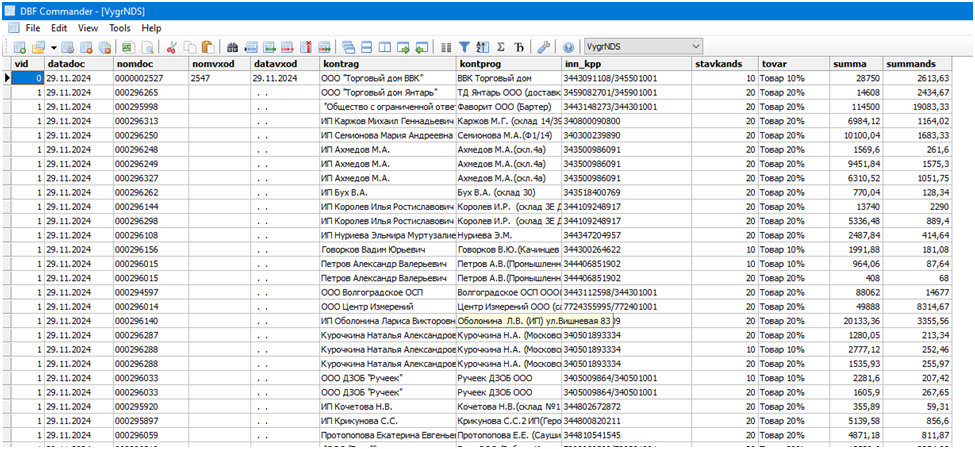This screenshot has width=975, height=449.
Task: Click the cascade windows icon
Action: coord(348,47)
